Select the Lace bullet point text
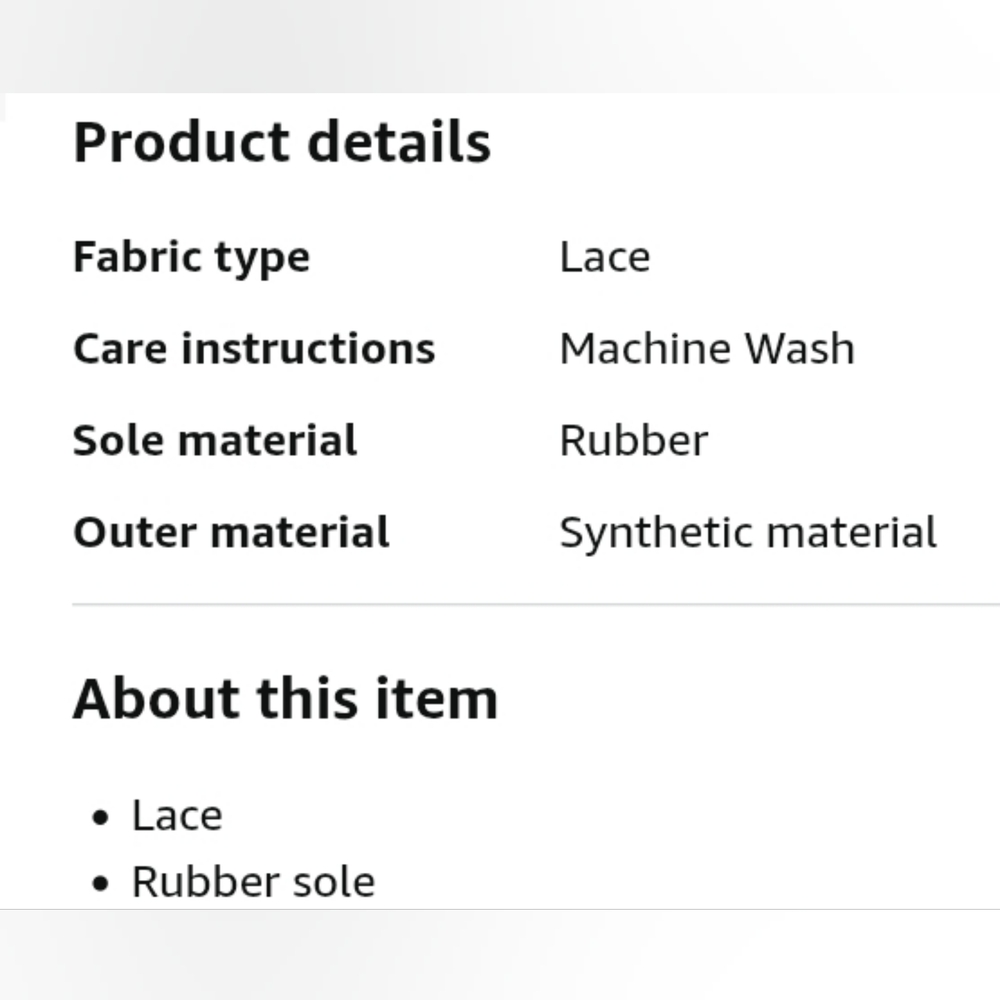Viewport: 1000px width, 1000px height. [177, 816]
